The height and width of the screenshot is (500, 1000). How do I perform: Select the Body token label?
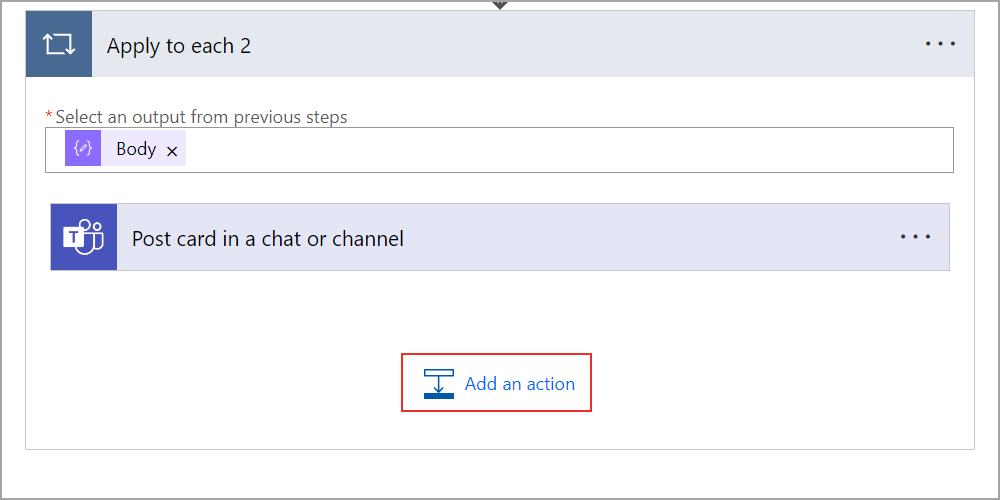click(136, 149)
